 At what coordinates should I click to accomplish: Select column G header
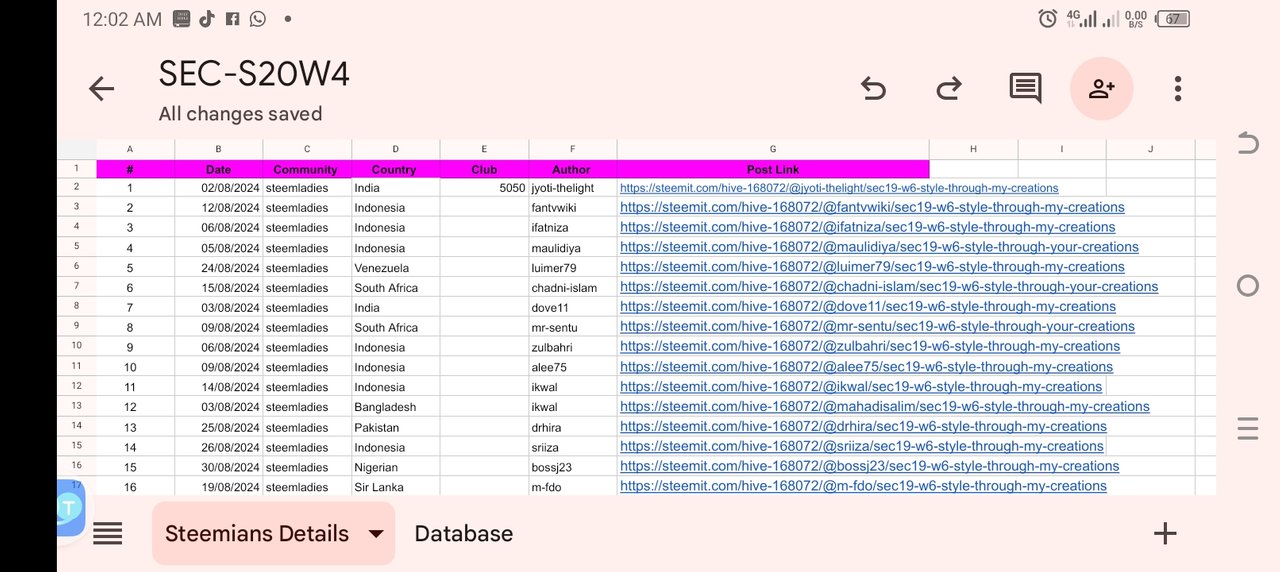click(773, 149)
